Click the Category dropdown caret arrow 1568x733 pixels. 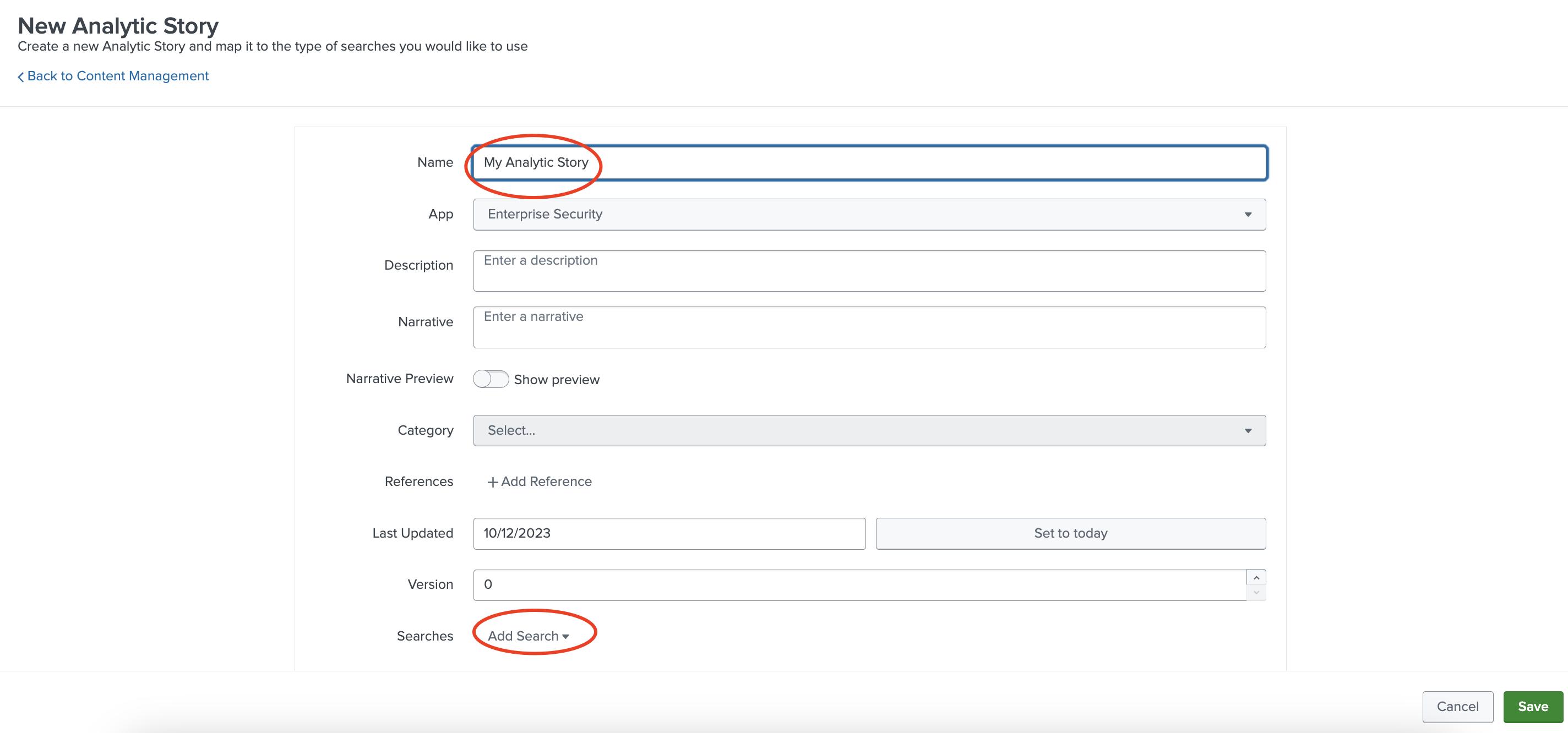[1247, 431]
